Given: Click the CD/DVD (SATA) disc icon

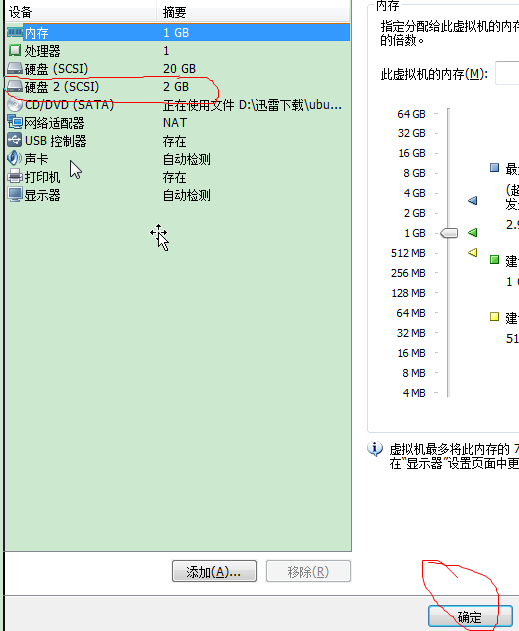Looking at the screenshot, I should pos(15,105).
